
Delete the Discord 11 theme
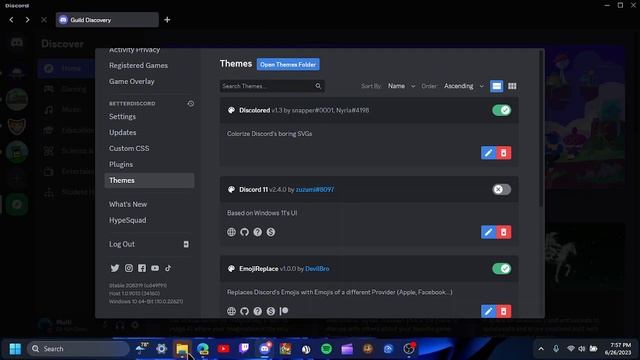(x=504, y=232)
